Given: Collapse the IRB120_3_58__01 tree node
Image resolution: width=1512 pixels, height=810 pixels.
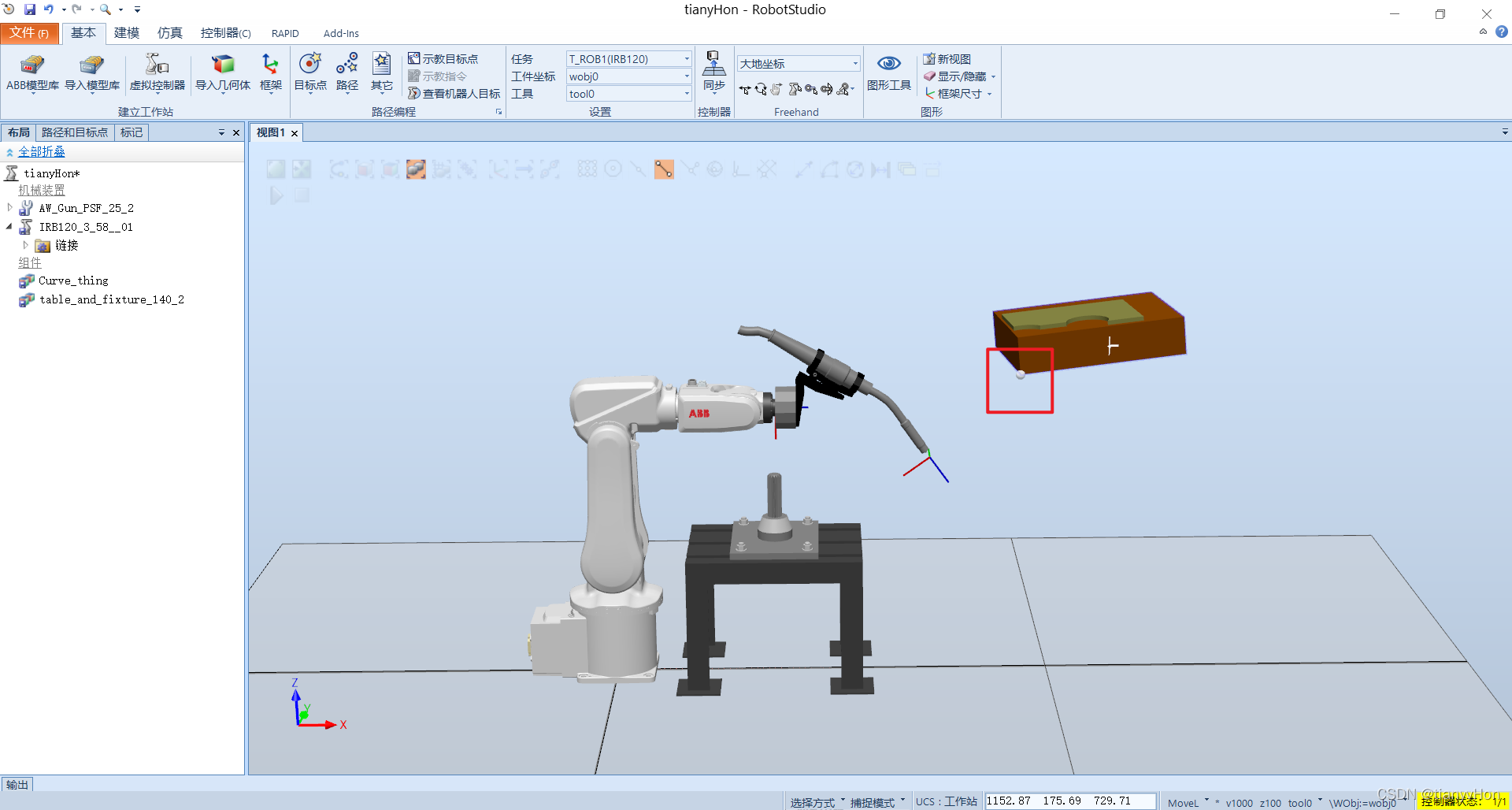Looking at the screenshot, I should 9,226.
